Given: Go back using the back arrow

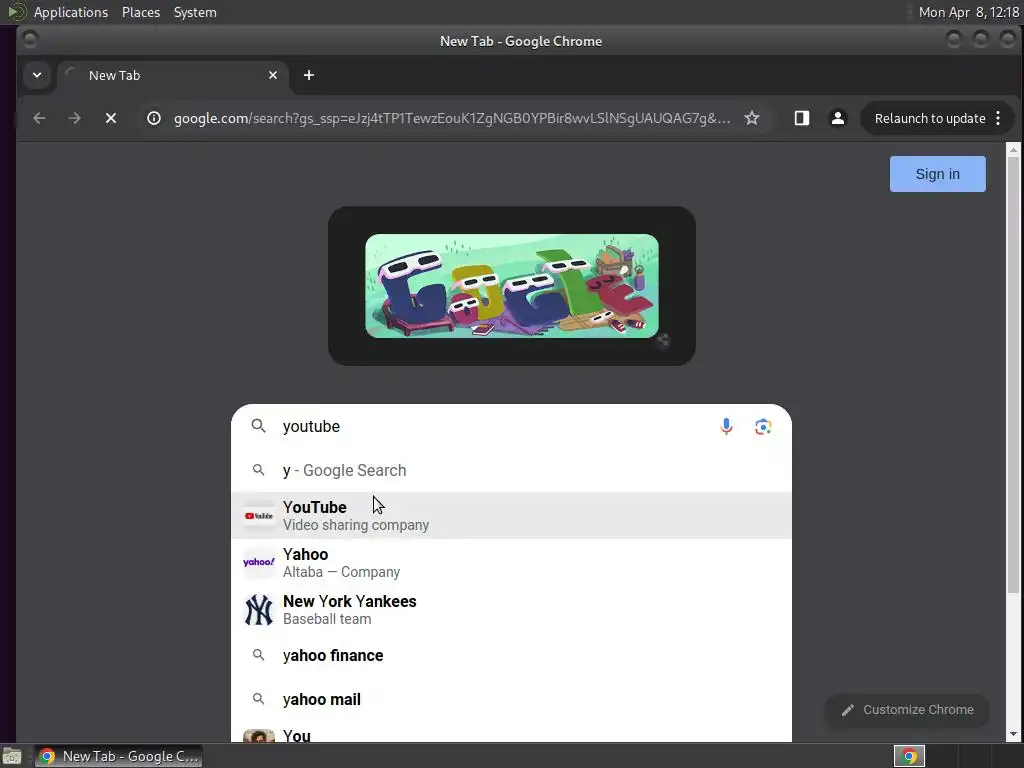Looking at the screenshot, I should (x=39, y=118).
